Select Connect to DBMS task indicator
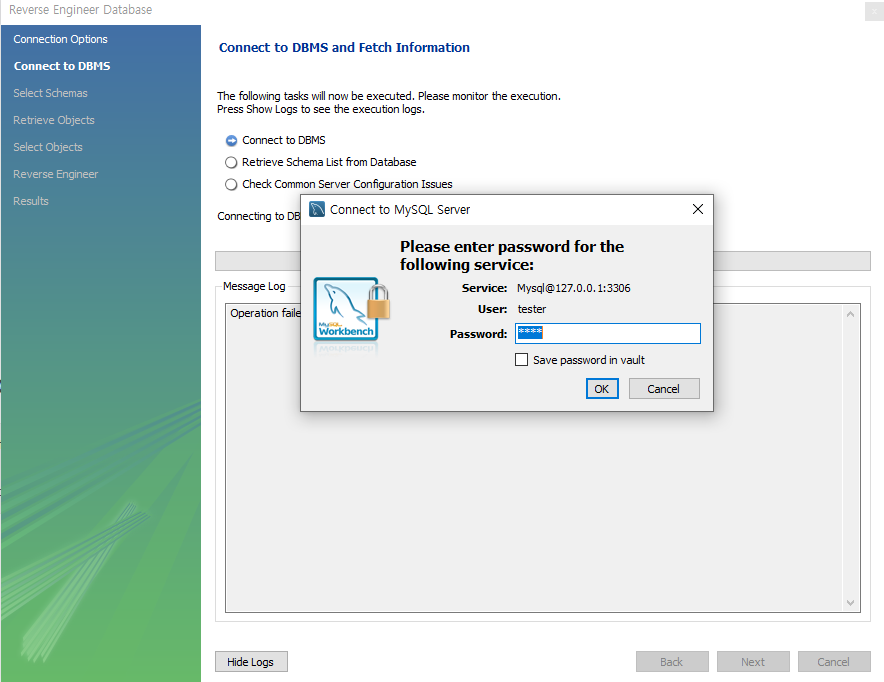The image size is (884, 682). point(231,140)
